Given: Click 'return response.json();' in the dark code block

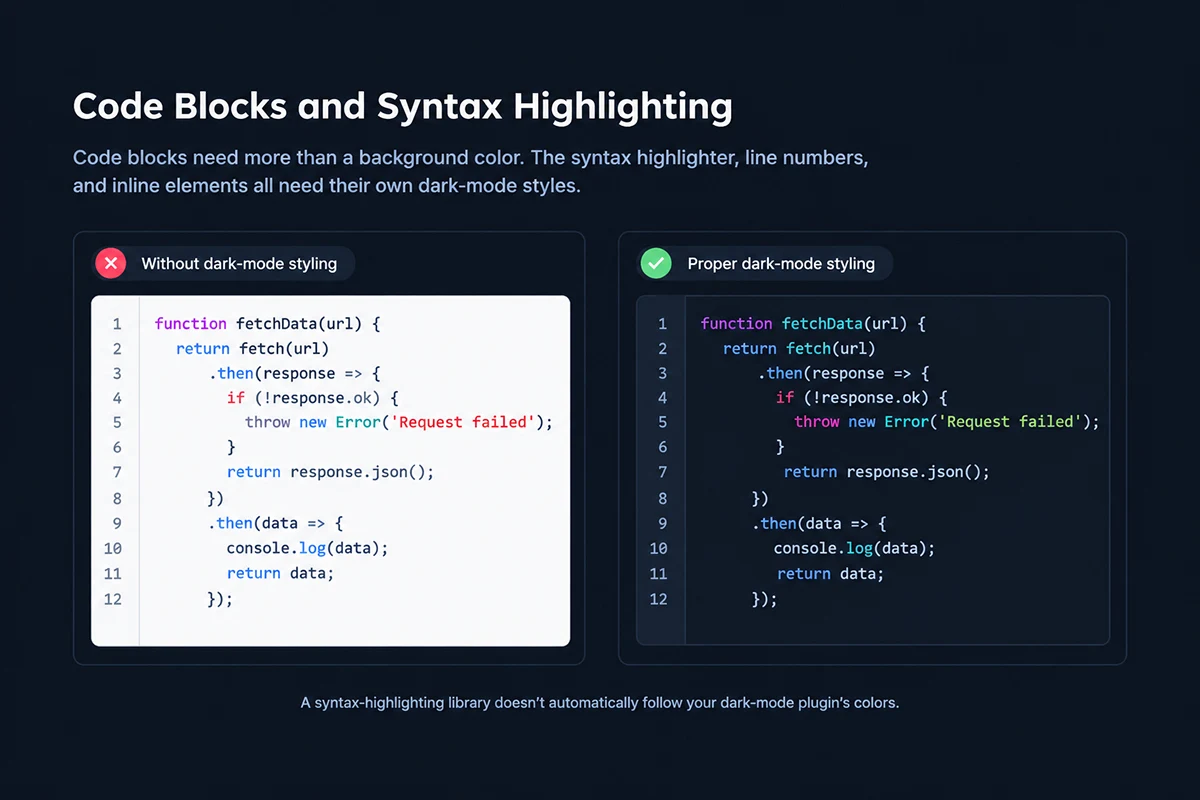Looking at the screenshot, I should (x=887, y=472).
